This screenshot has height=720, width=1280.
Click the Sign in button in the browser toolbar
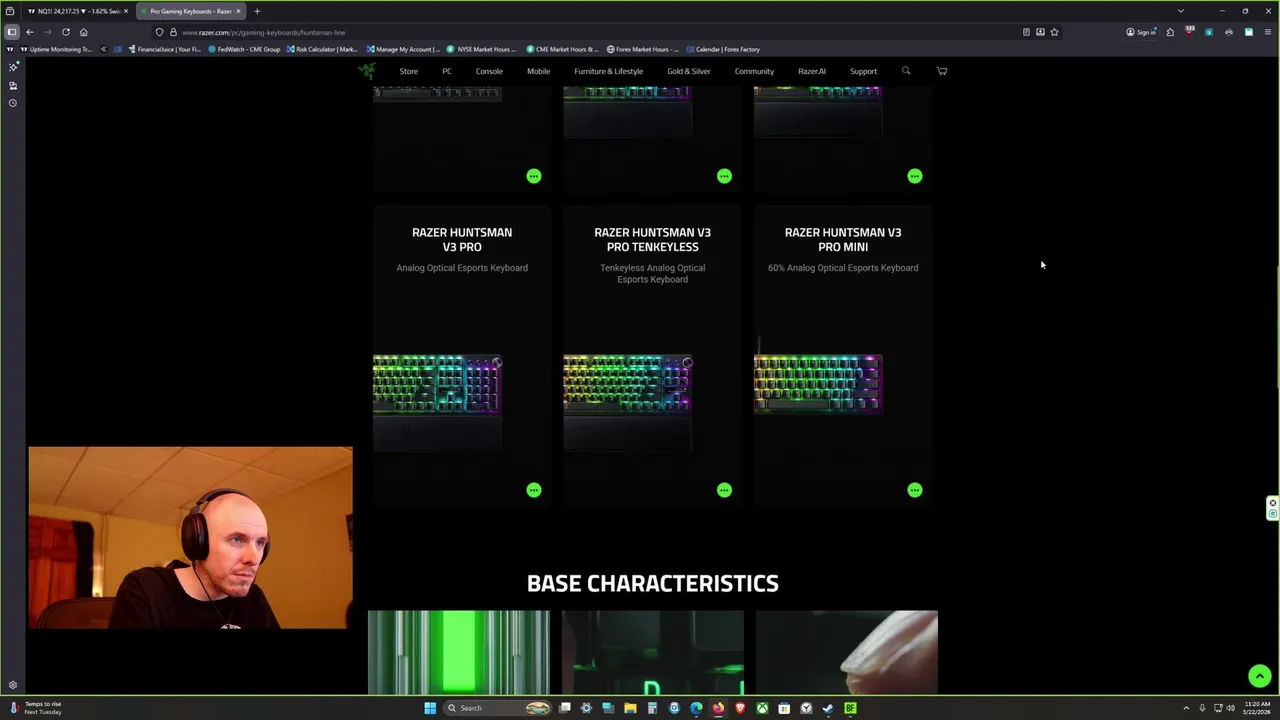1141,32
